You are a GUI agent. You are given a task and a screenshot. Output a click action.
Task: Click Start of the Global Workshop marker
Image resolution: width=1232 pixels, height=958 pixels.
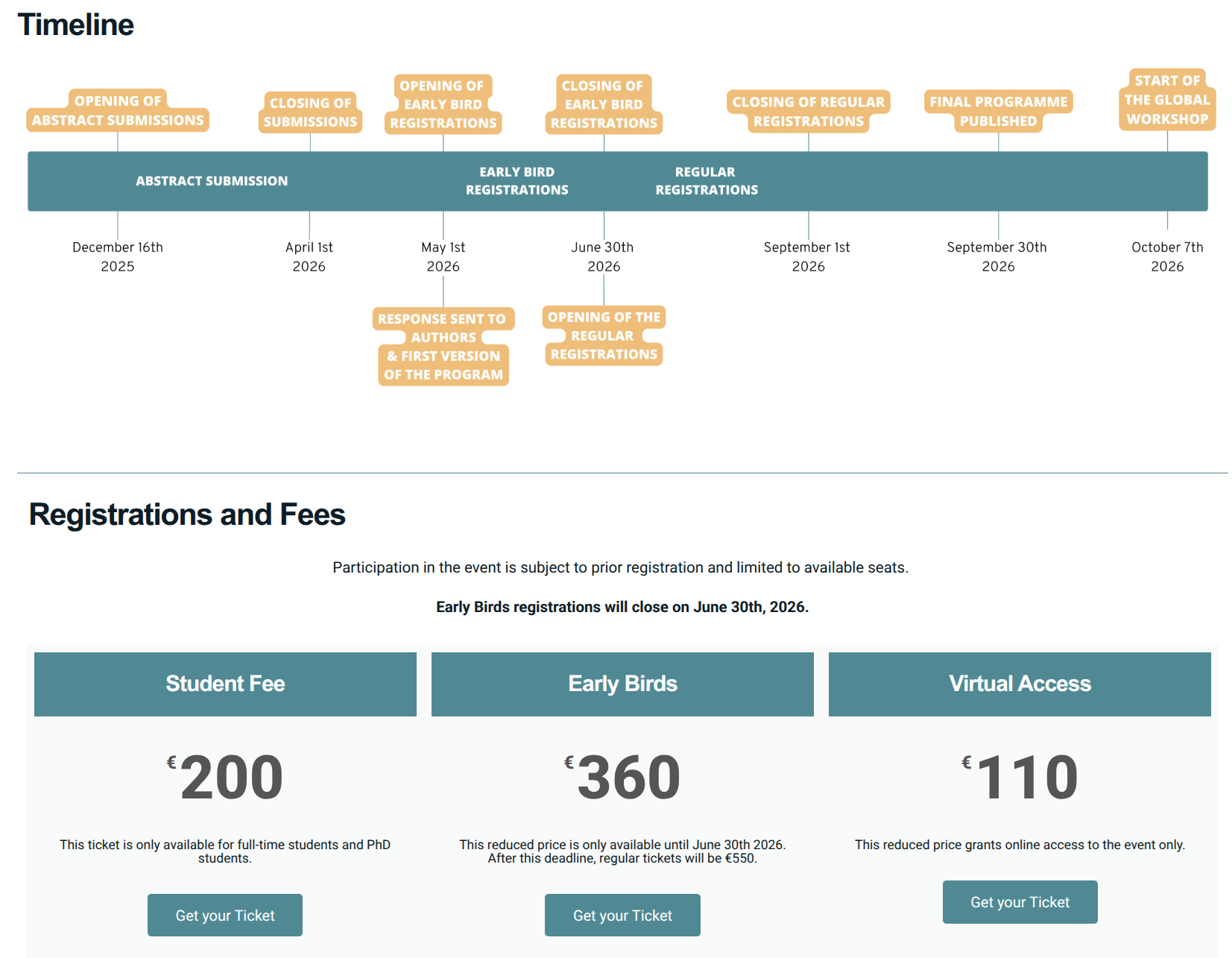(1167, 99)
